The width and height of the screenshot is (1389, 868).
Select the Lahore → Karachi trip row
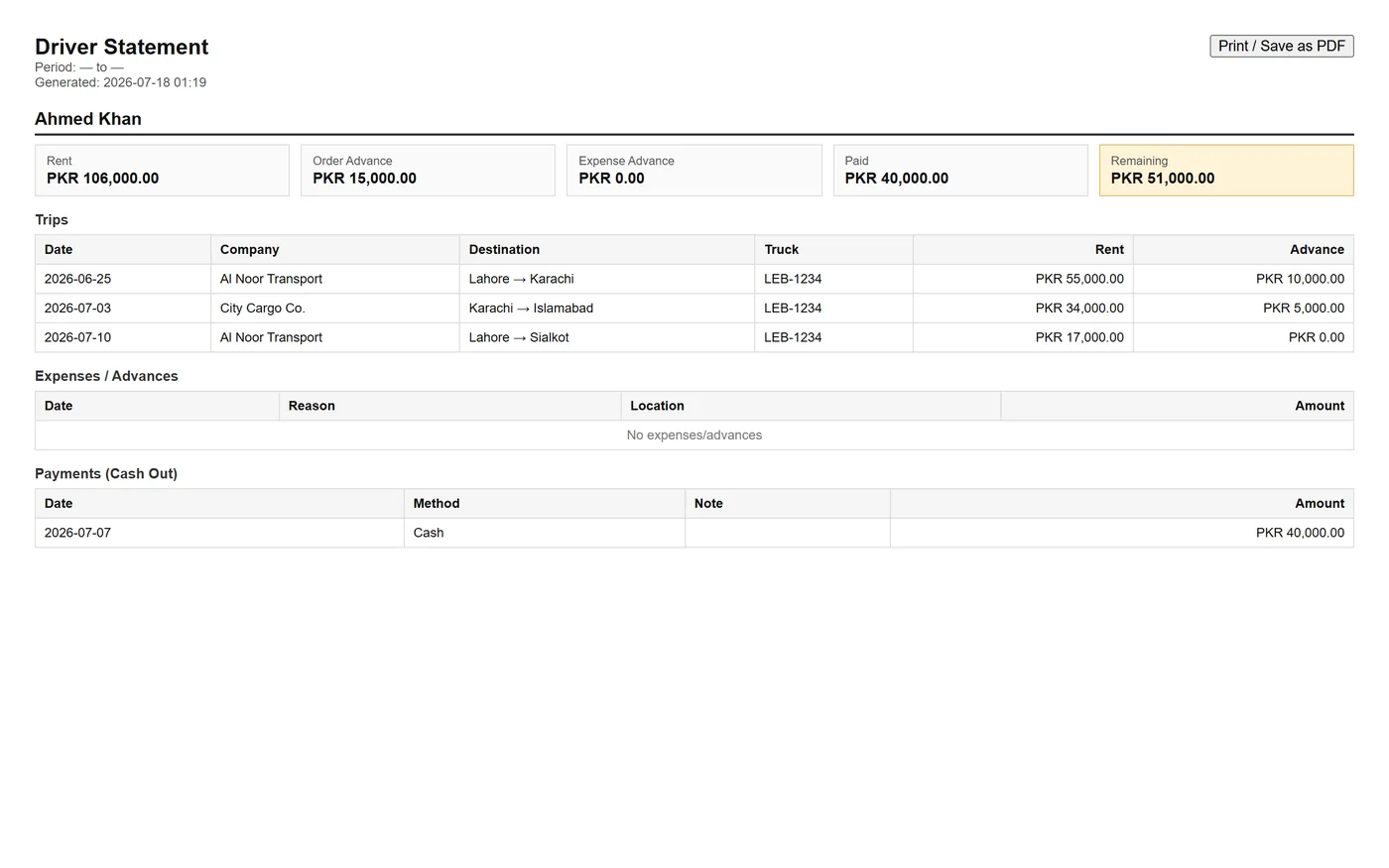(694, 279)
